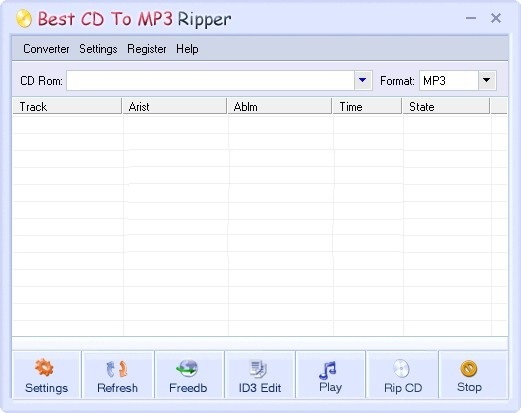Image resolution: width=521 pixels, height=413 pixels.
Task: Sort by the Time column header
Action: (367, 106)
